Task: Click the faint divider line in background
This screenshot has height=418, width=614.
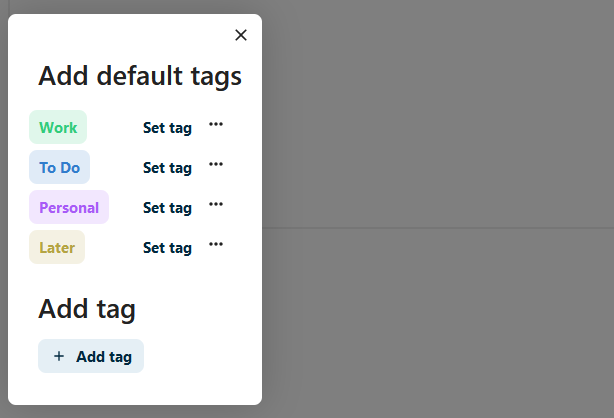Action: [440, 228]
